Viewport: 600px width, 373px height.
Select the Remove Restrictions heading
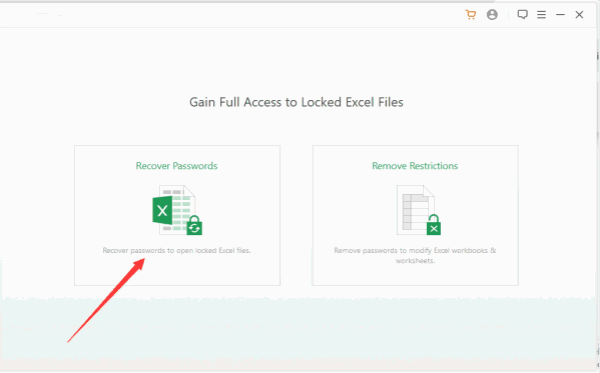point(415,166)
